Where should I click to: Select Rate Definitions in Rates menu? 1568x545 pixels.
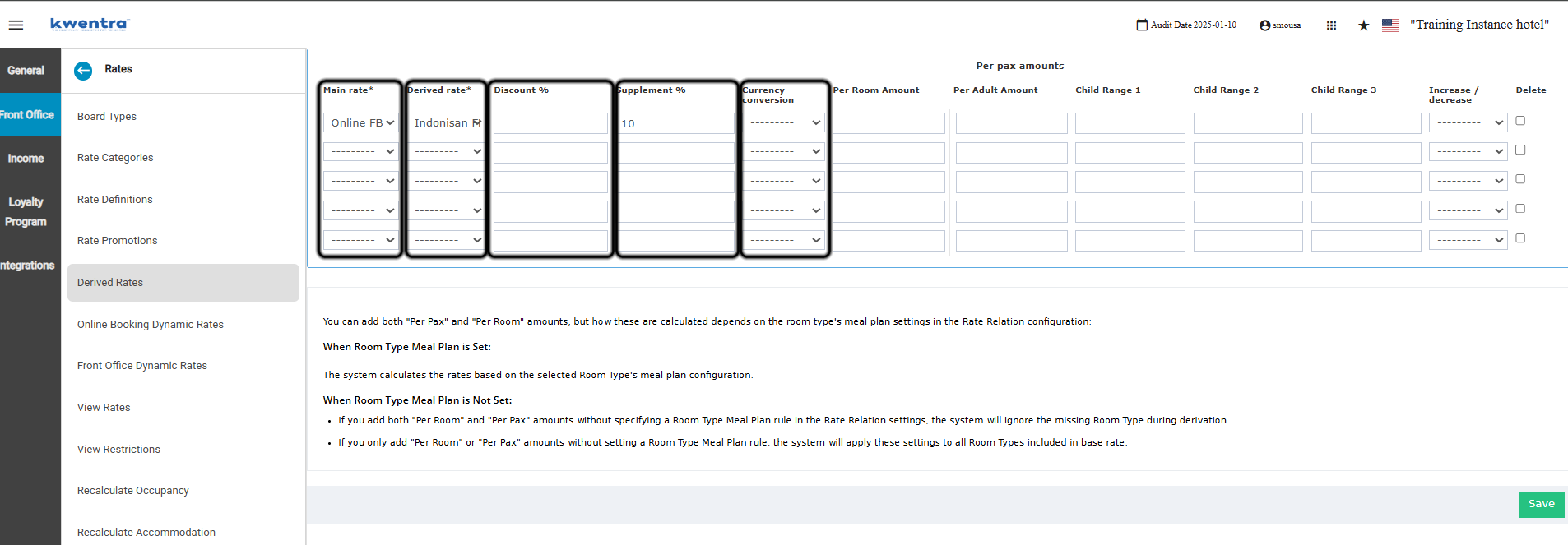point(115,200)
